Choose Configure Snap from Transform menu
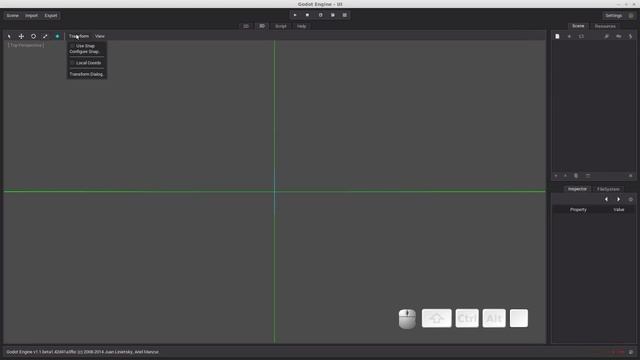This screenshot has height=360, width=640. 84,52
